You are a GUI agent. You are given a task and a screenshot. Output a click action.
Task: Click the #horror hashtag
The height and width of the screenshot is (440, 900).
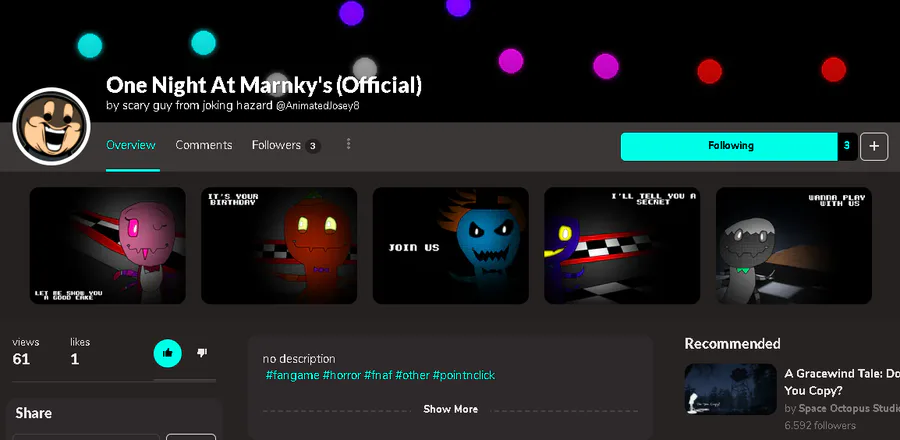tap(342, 375)
